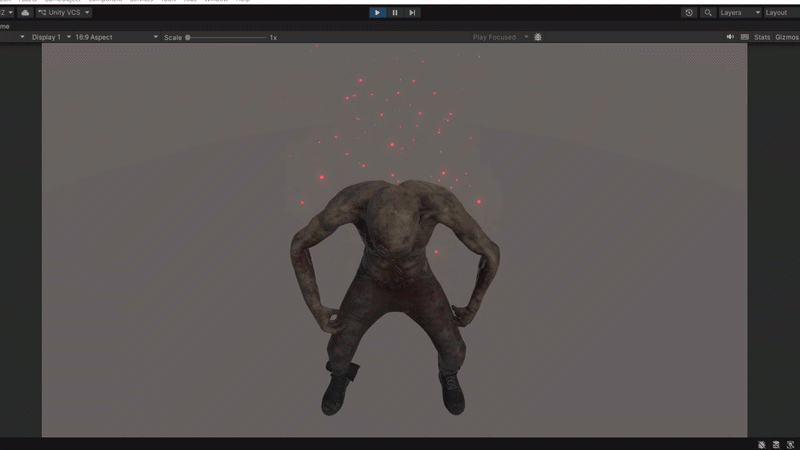
Task: Change the 16:9 Aspect dropdown
Action: point(116,37)
